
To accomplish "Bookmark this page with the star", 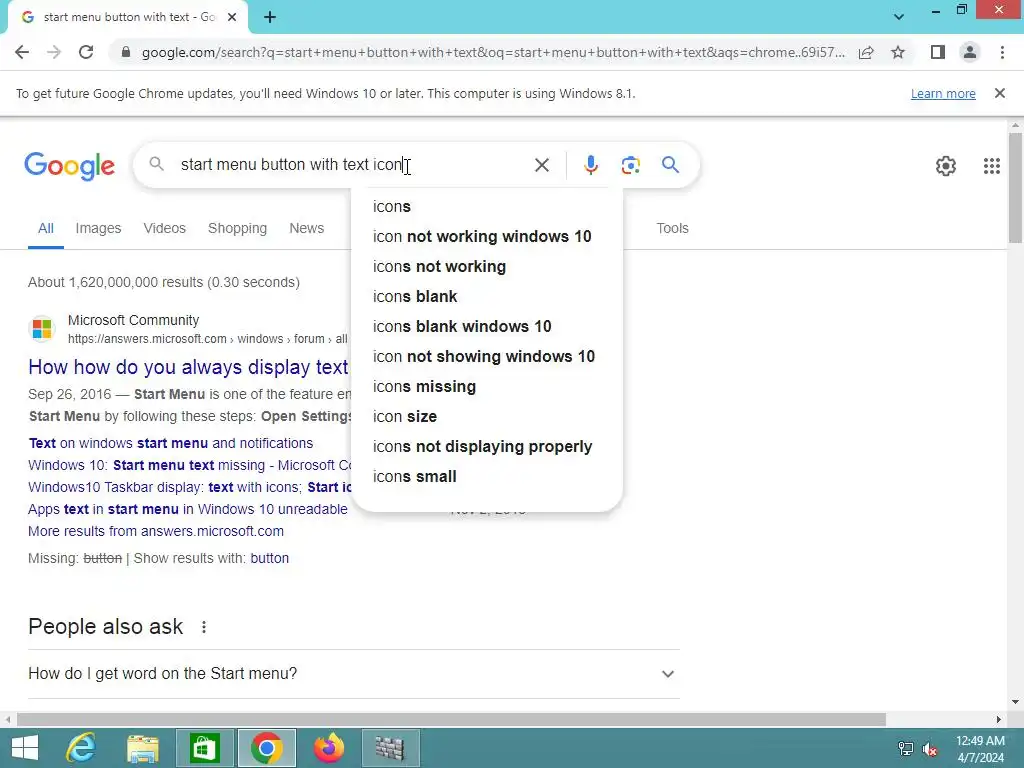I will [x=898, y=52].
